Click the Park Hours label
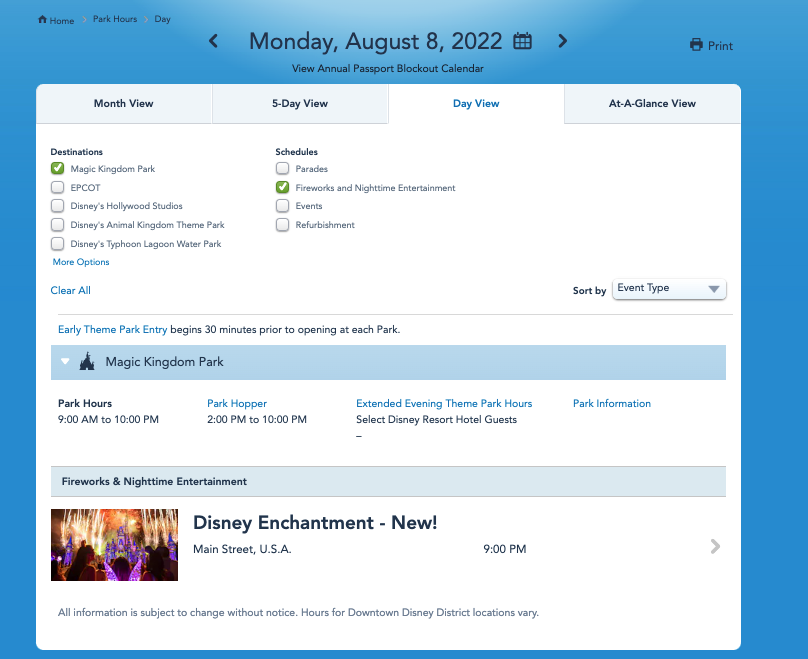Image resolution: width=808 pixels, height=659 pixels. (85, 403)
